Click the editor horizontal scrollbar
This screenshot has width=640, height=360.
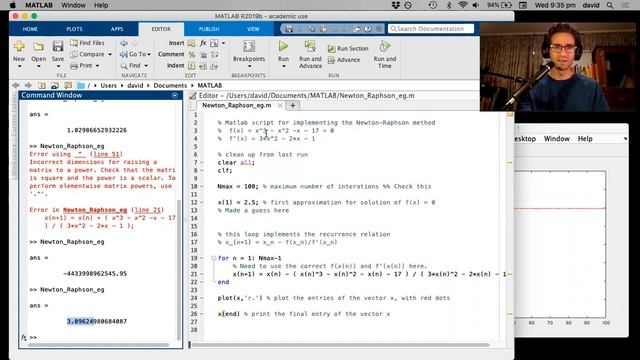[341, 345]
